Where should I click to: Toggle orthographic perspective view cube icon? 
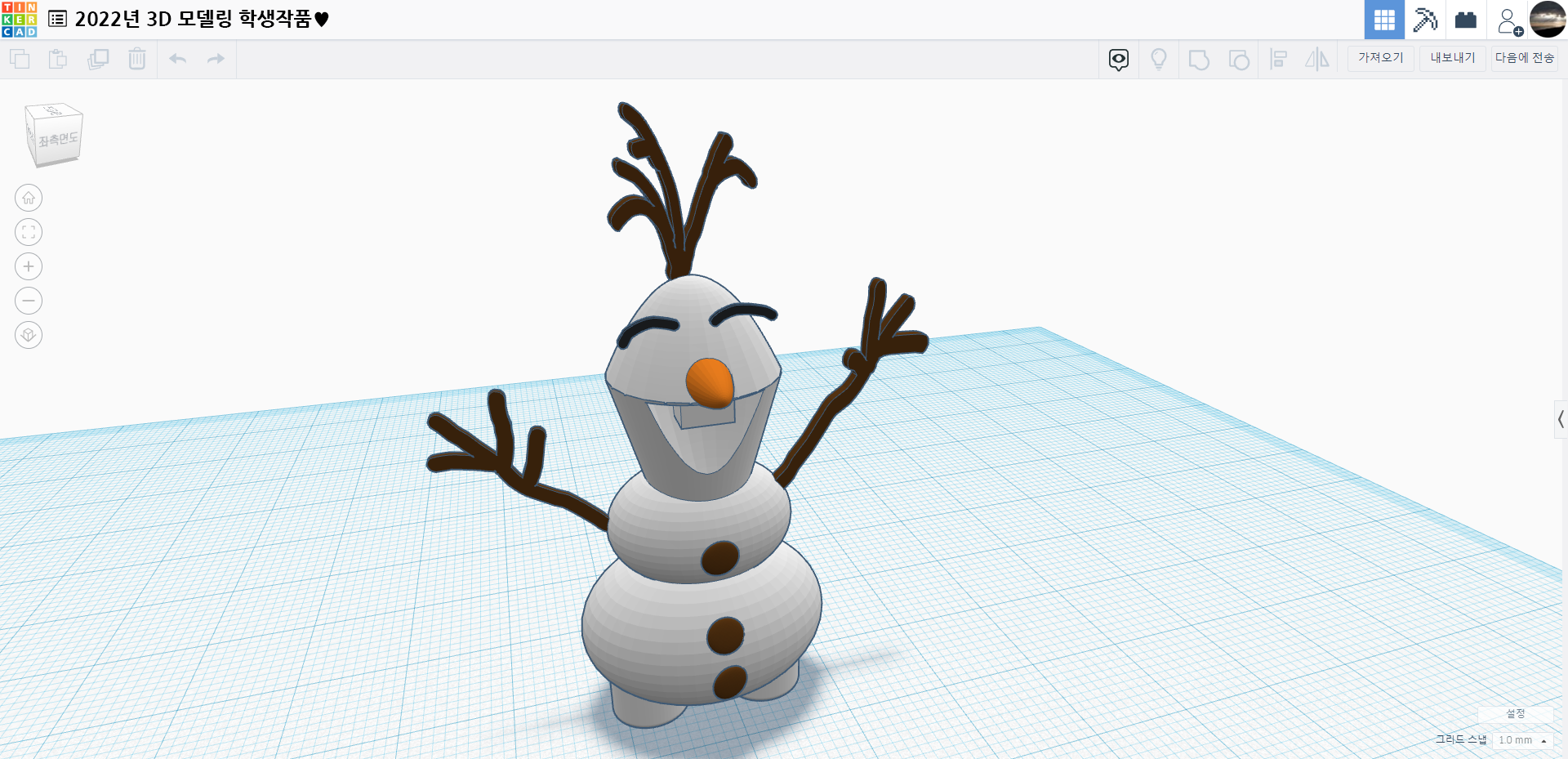click(x=29, y=335)
